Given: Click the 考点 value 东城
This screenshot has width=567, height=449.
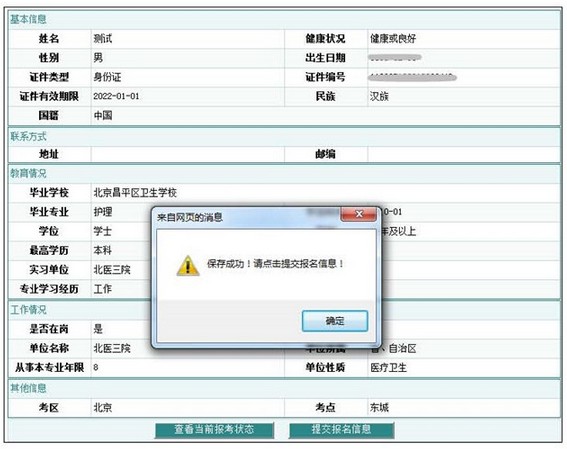Looking at the screenshot, I should click(379, 408).
